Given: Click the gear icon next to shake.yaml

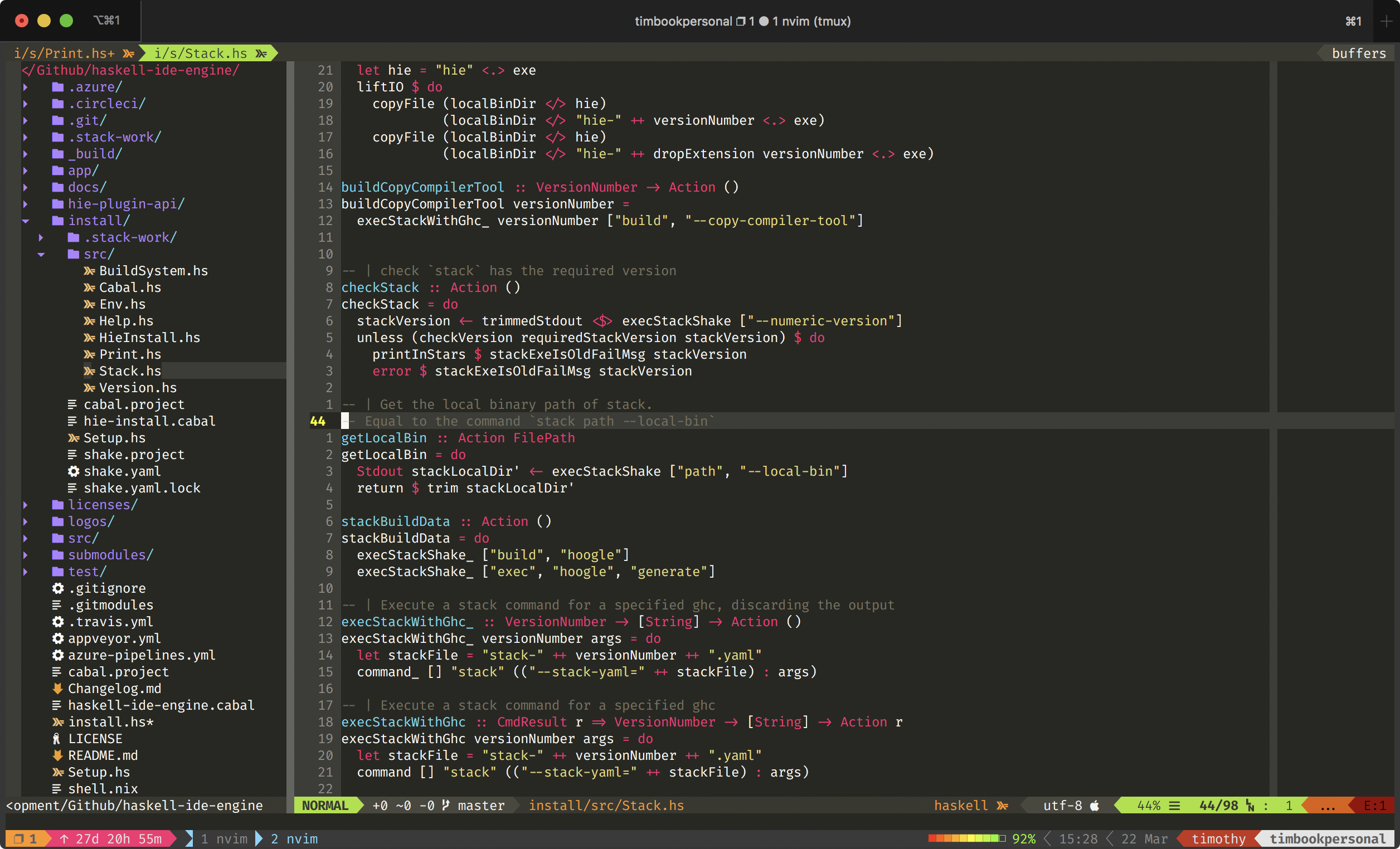Looking at the screenshot, I should tap(74, 471).
